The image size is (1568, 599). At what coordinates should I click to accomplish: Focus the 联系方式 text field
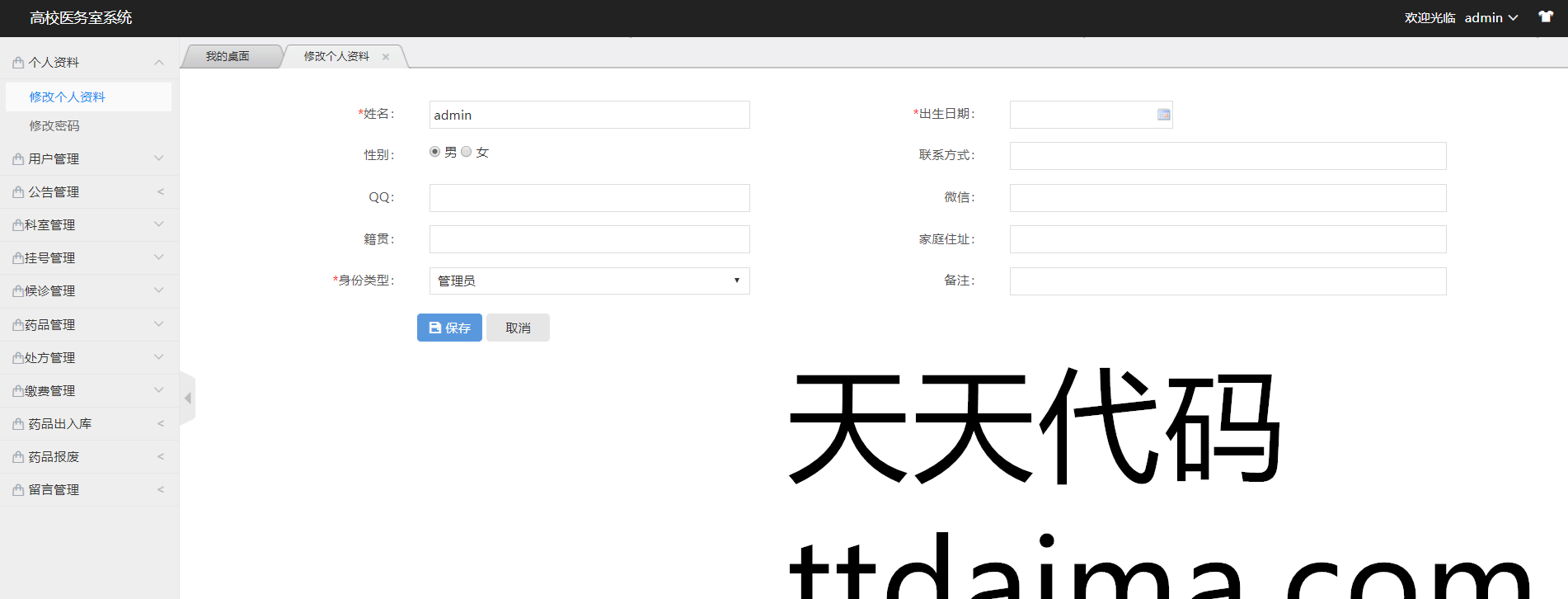click(1227, 156)
